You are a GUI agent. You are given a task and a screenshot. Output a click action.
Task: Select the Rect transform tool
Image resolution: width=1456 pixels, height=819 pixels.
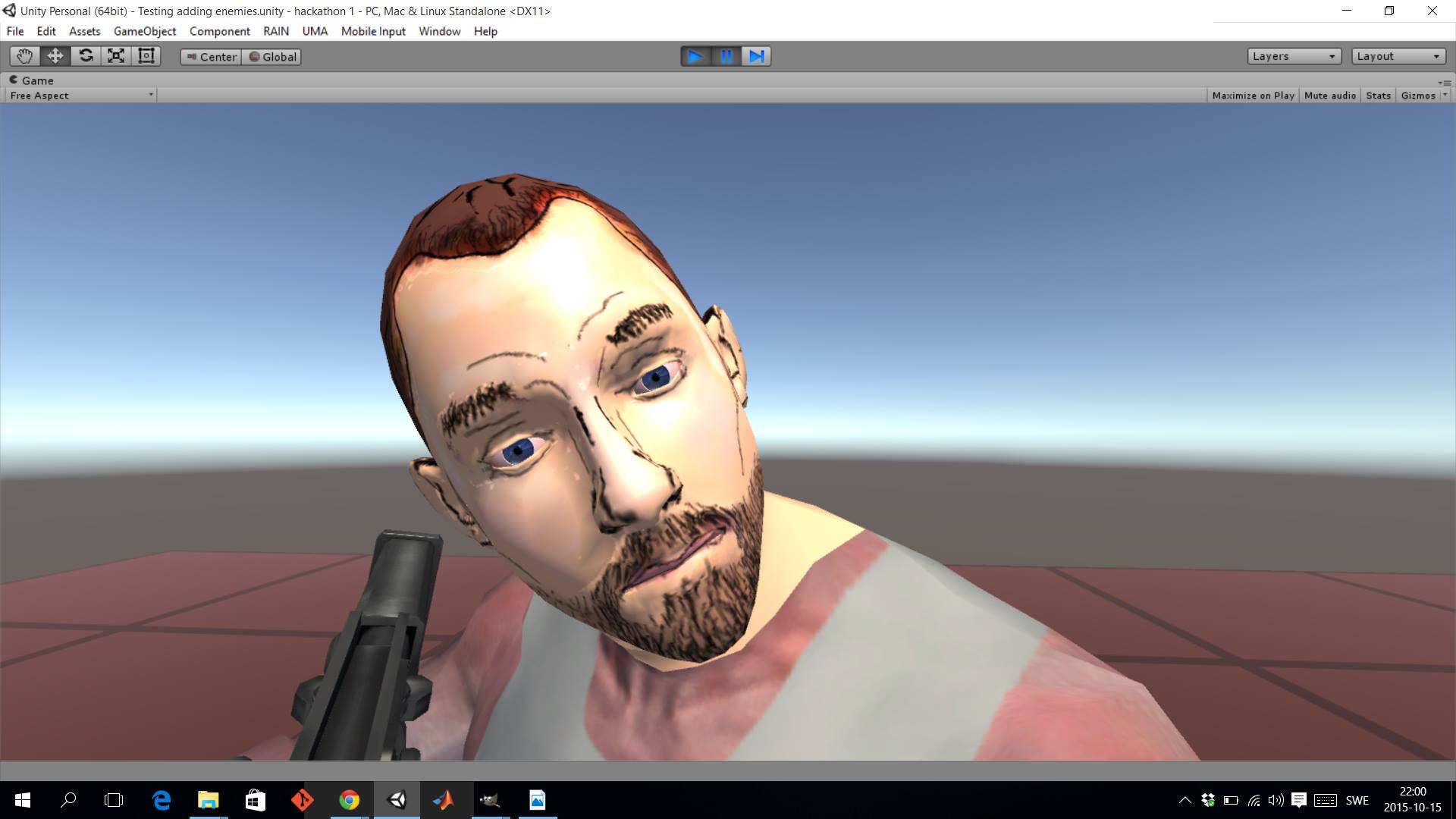tap(146, 56)
